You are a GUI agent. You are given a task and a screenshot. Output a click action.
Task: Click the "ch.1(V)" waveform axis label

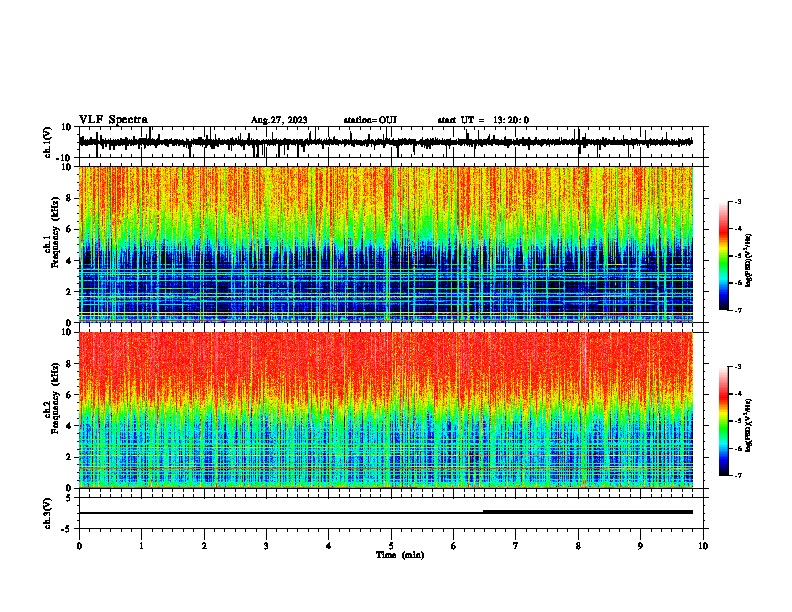(x=48, y=142)
